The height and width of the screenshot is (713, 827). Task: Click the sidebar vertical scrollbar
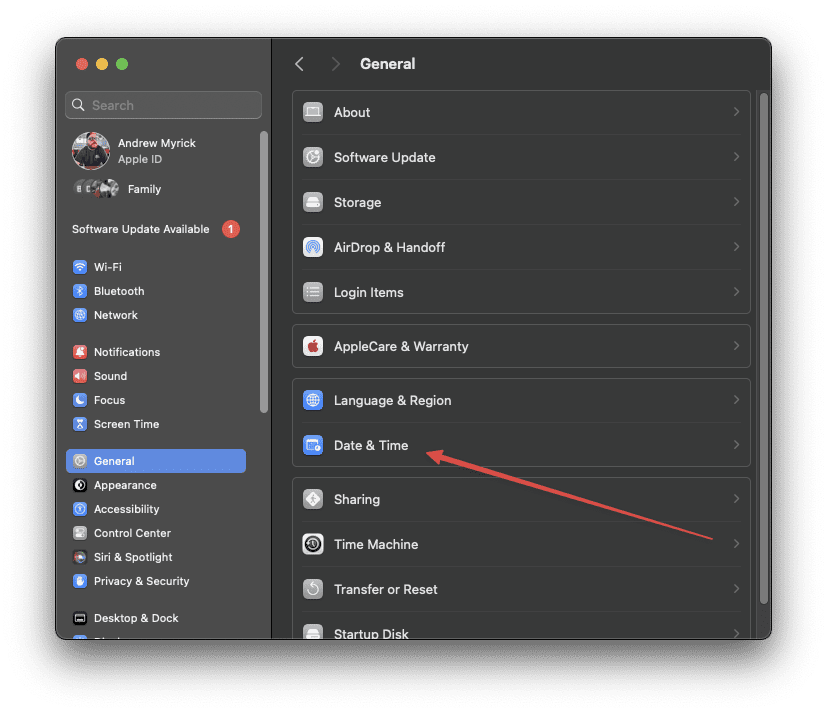point(264,272)
